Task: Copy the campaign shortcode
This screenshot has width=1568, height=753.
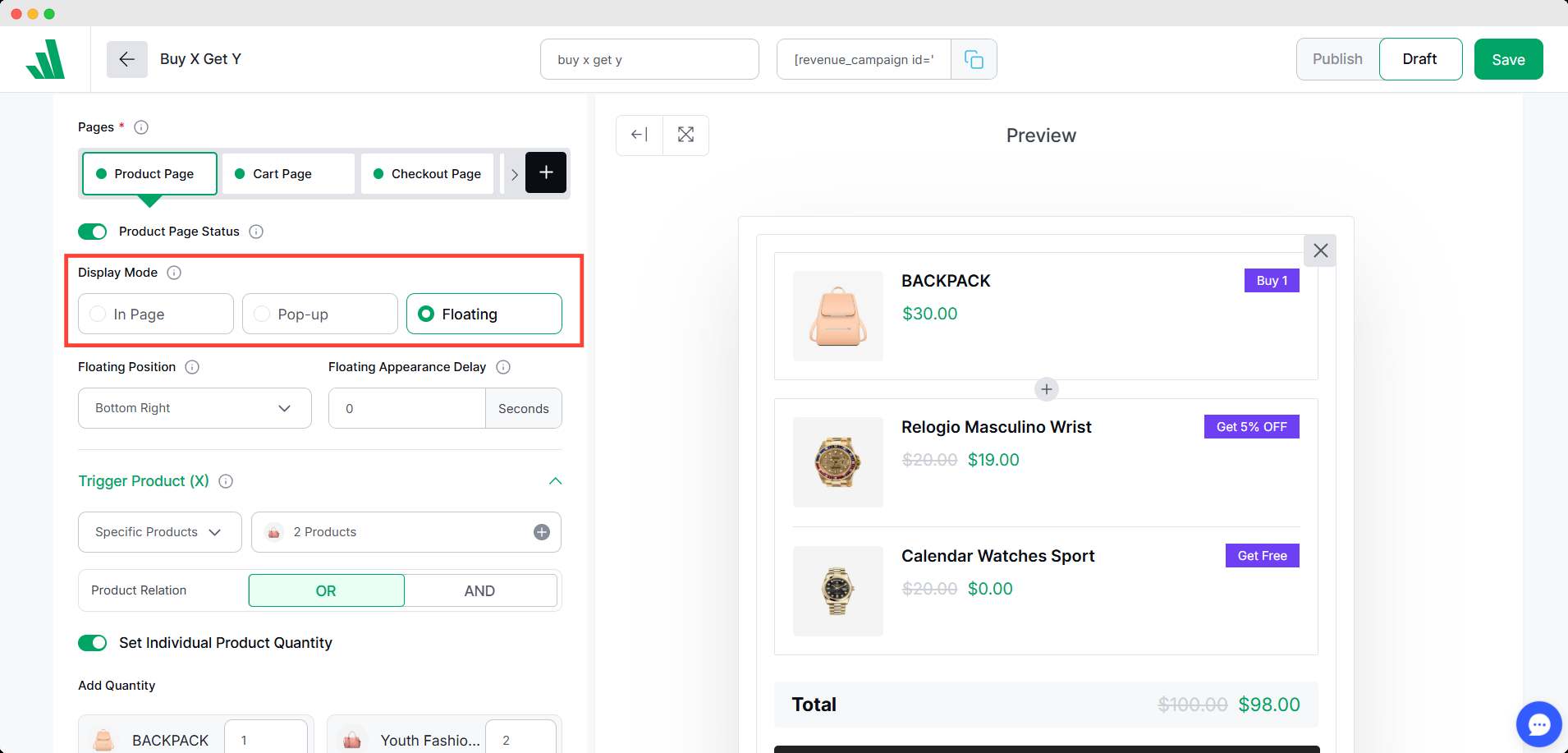Action: [x=974, y=59]
